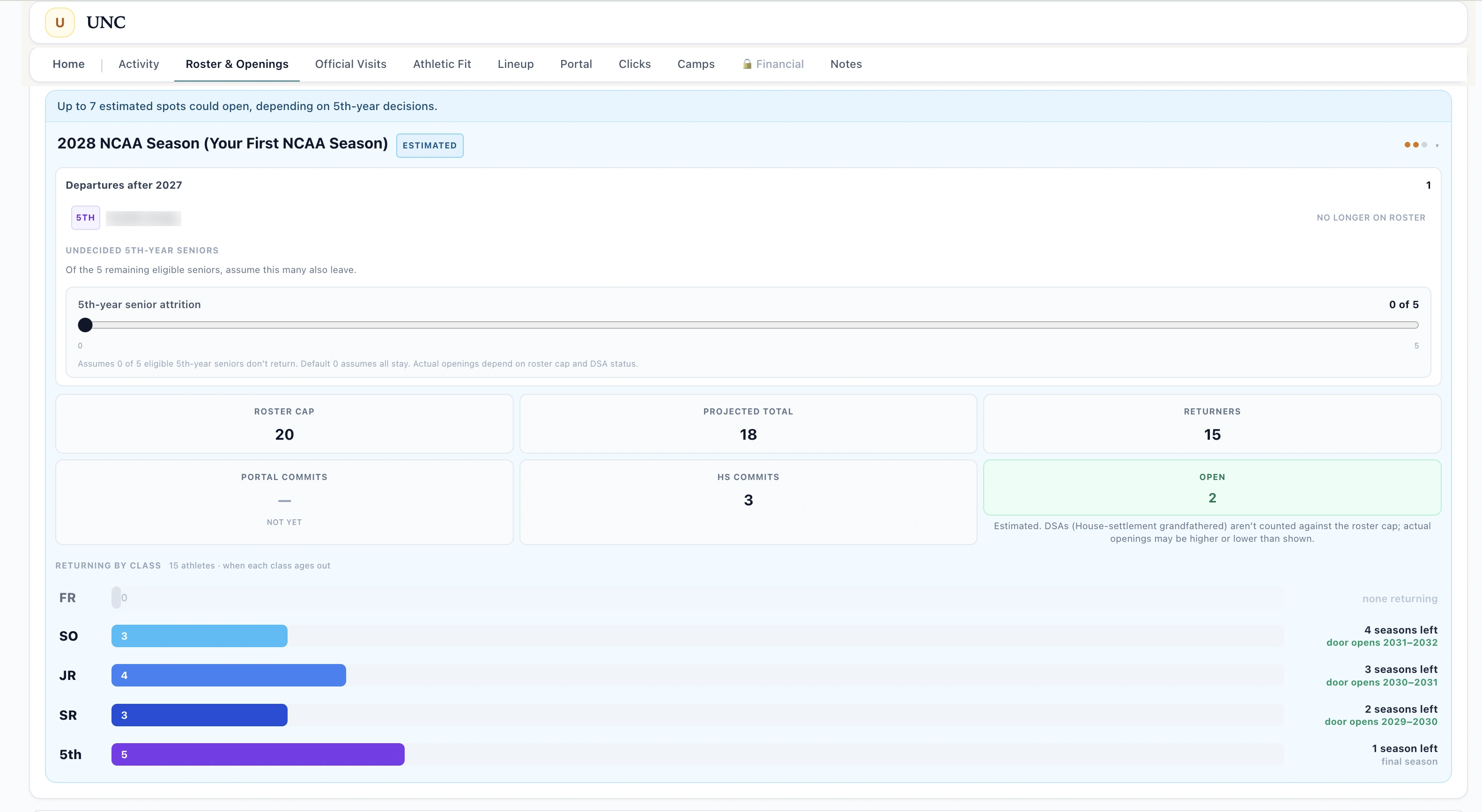Switch to the Portal tab

coord(576,64)
